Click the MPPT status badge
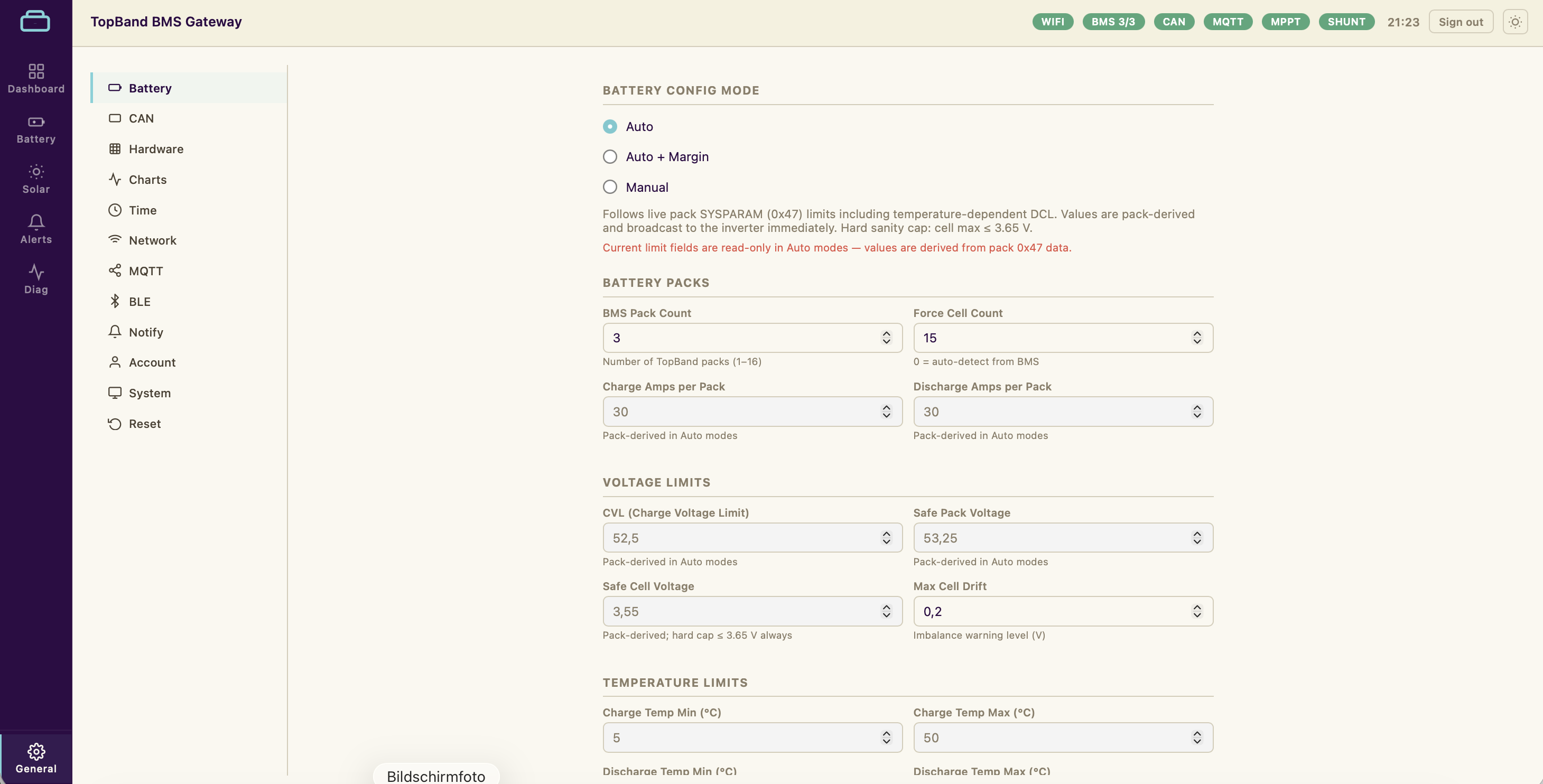 [x=1286, y=22]
